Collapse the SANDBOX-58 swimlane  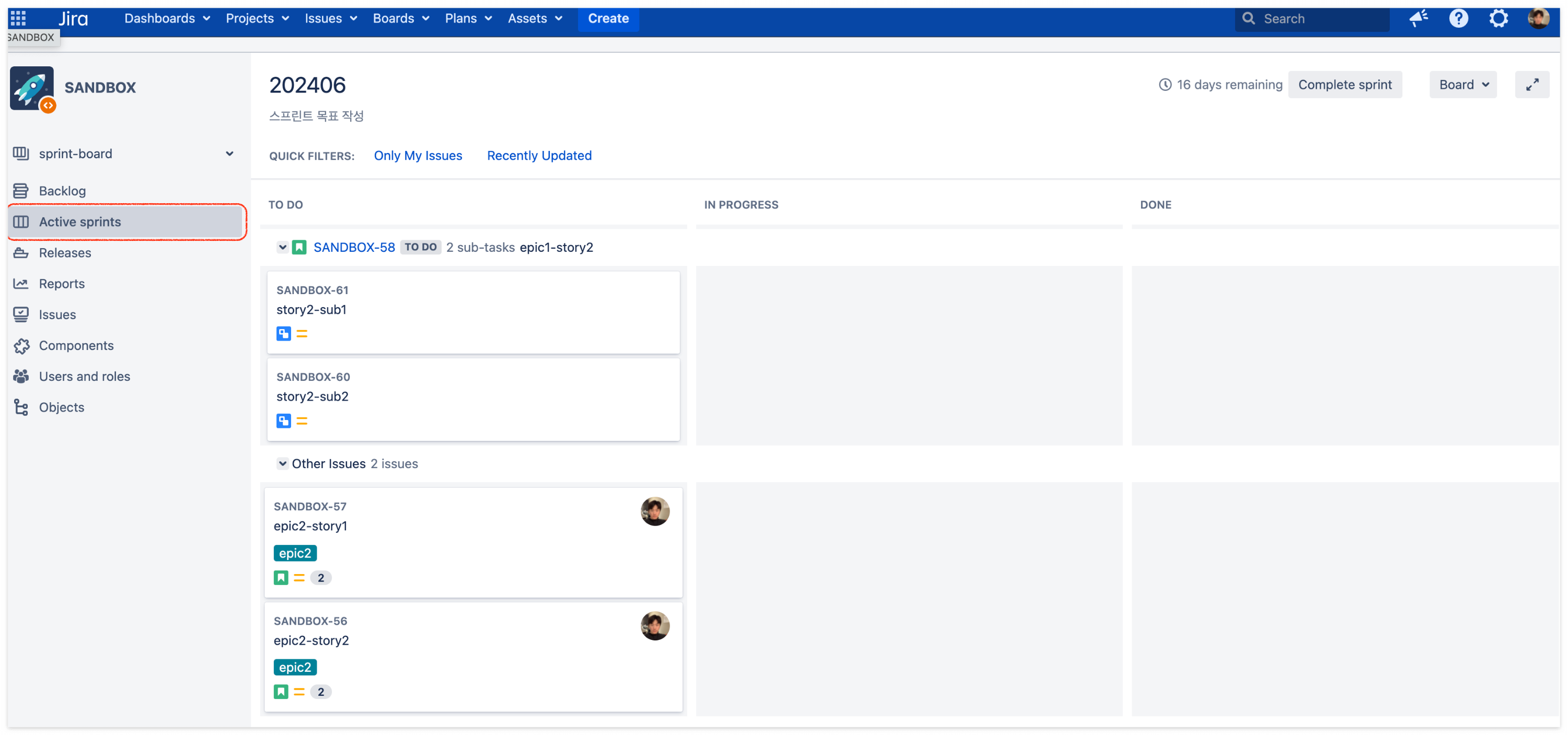282,247
